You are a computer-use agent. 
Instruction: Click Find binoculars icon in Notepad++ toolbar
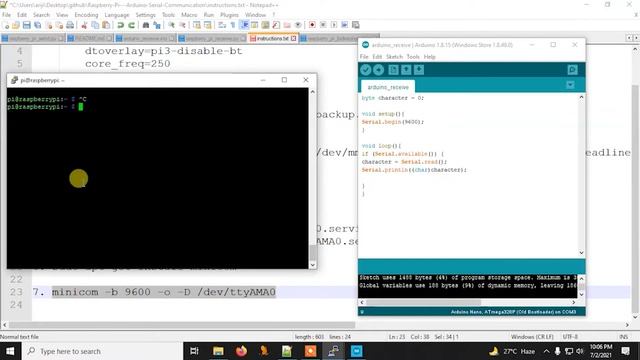point(146,25)
